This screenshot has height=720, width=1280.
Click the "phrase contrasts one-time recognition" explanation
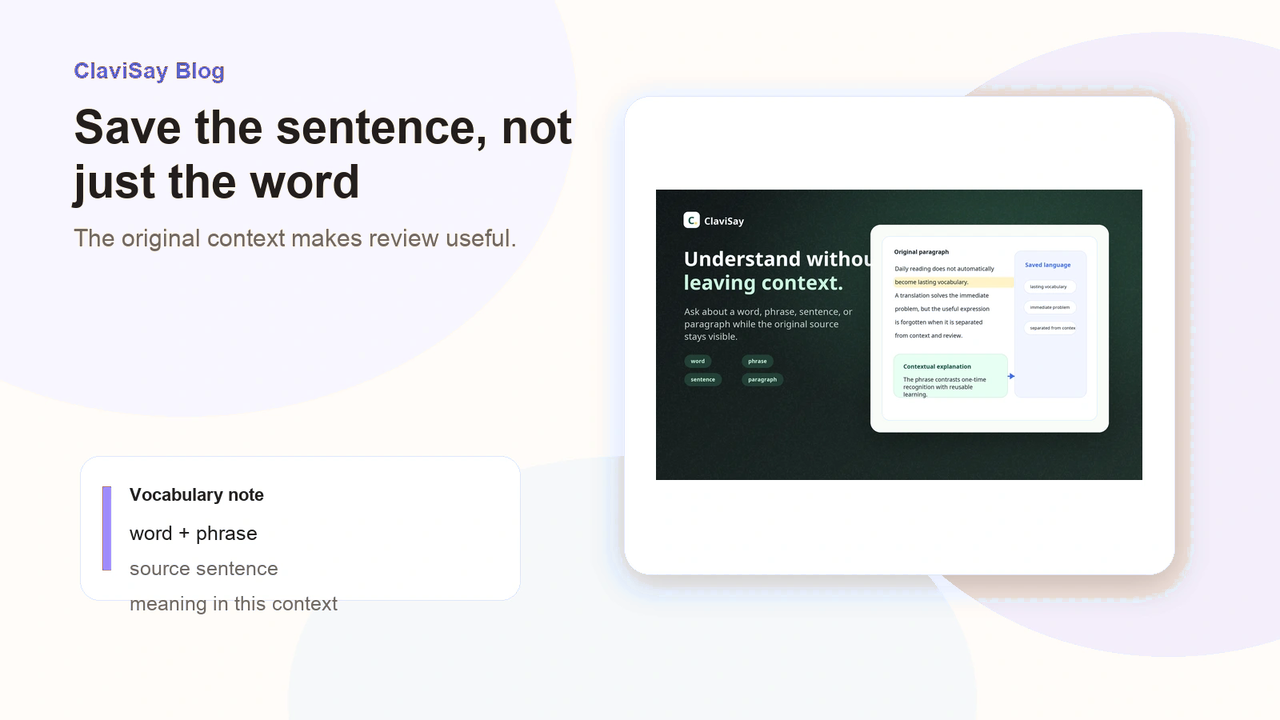pos(944,387)
